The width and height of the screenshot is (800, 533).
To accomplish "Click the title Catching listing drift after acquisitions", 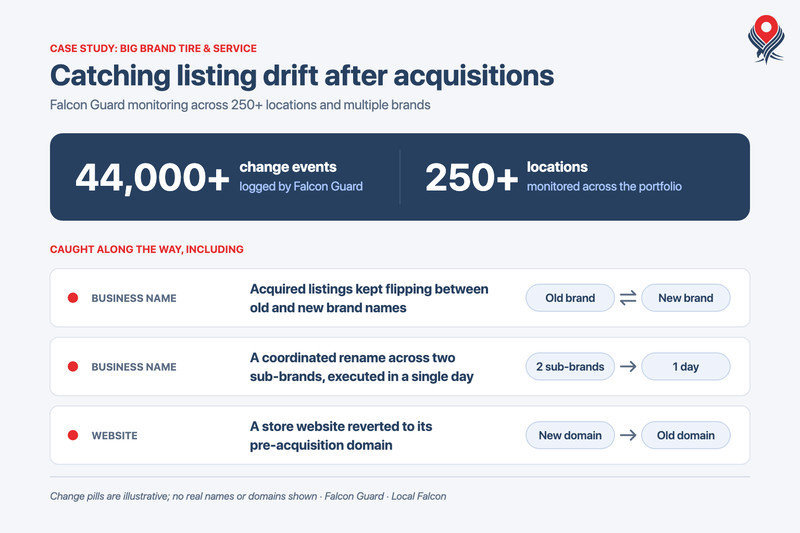I will 302,76.
